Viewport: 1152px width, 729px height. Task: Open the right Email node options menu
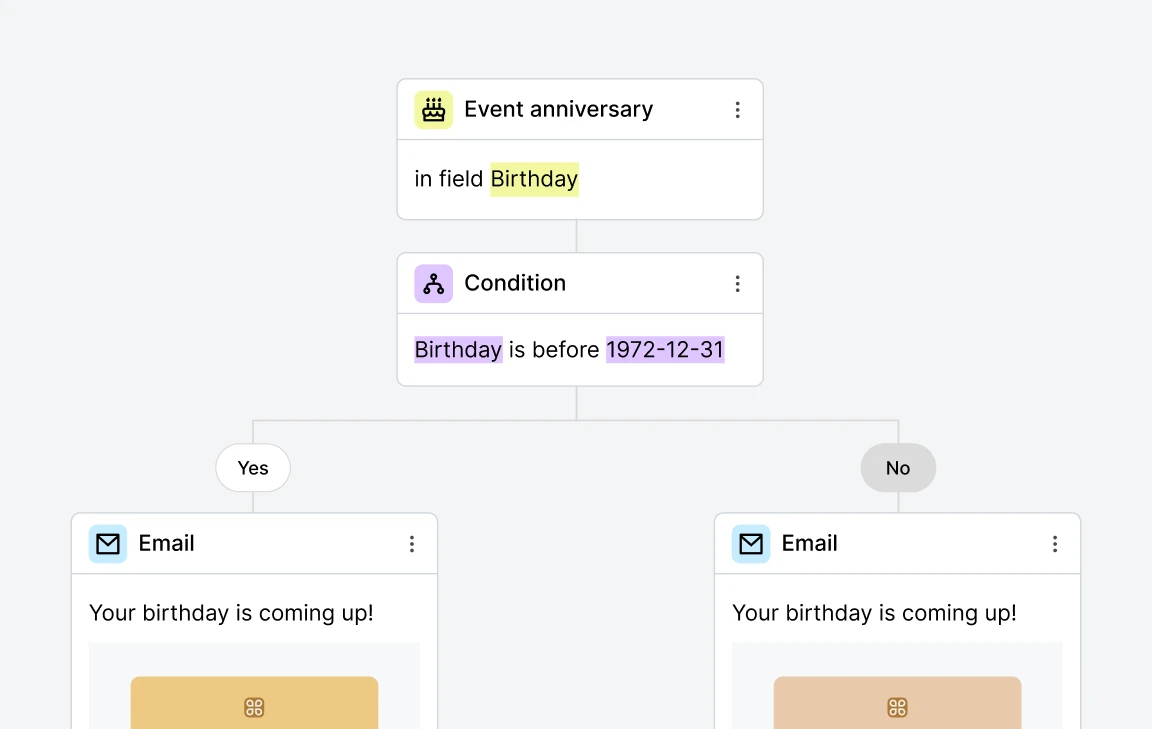(x=1055, y=543)
